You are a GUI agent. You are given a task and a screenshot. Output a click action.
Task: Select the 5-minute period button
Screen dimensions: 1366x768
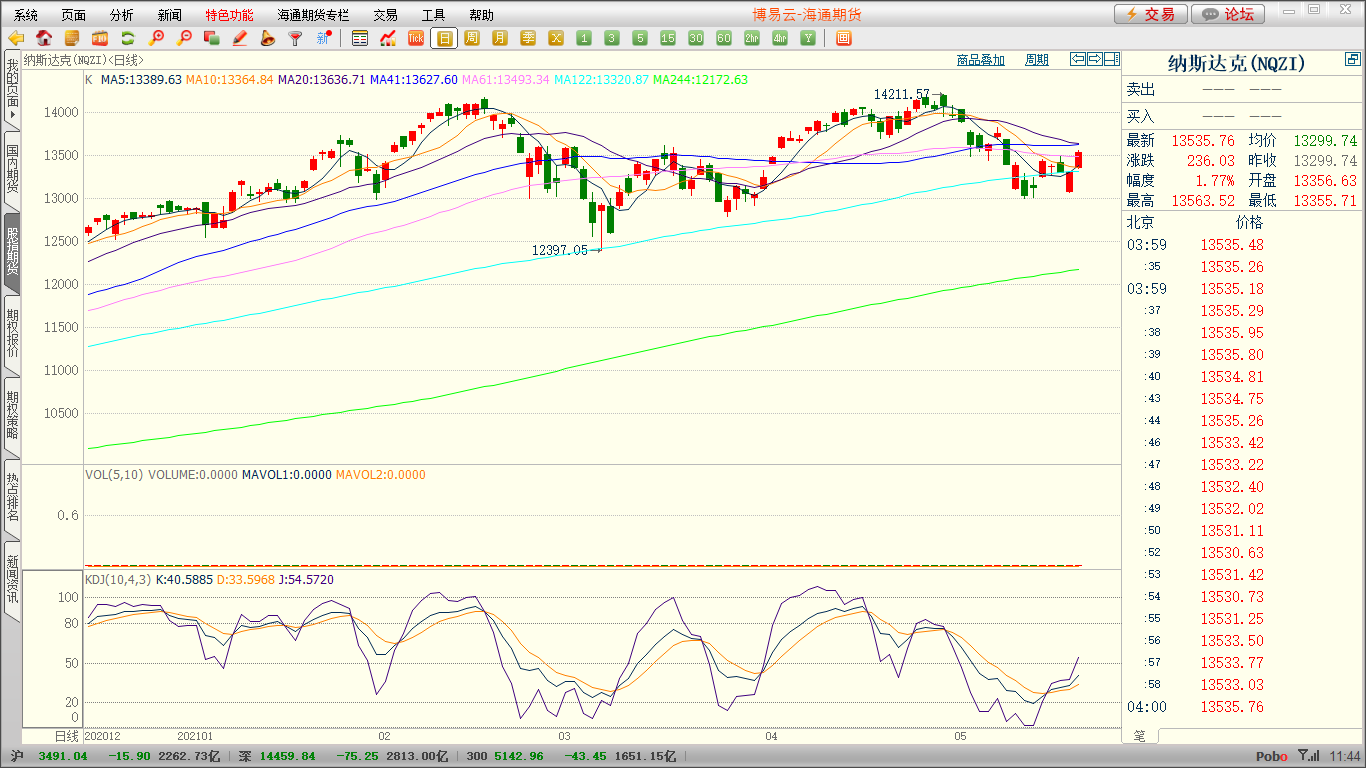[x=640, y=38]
